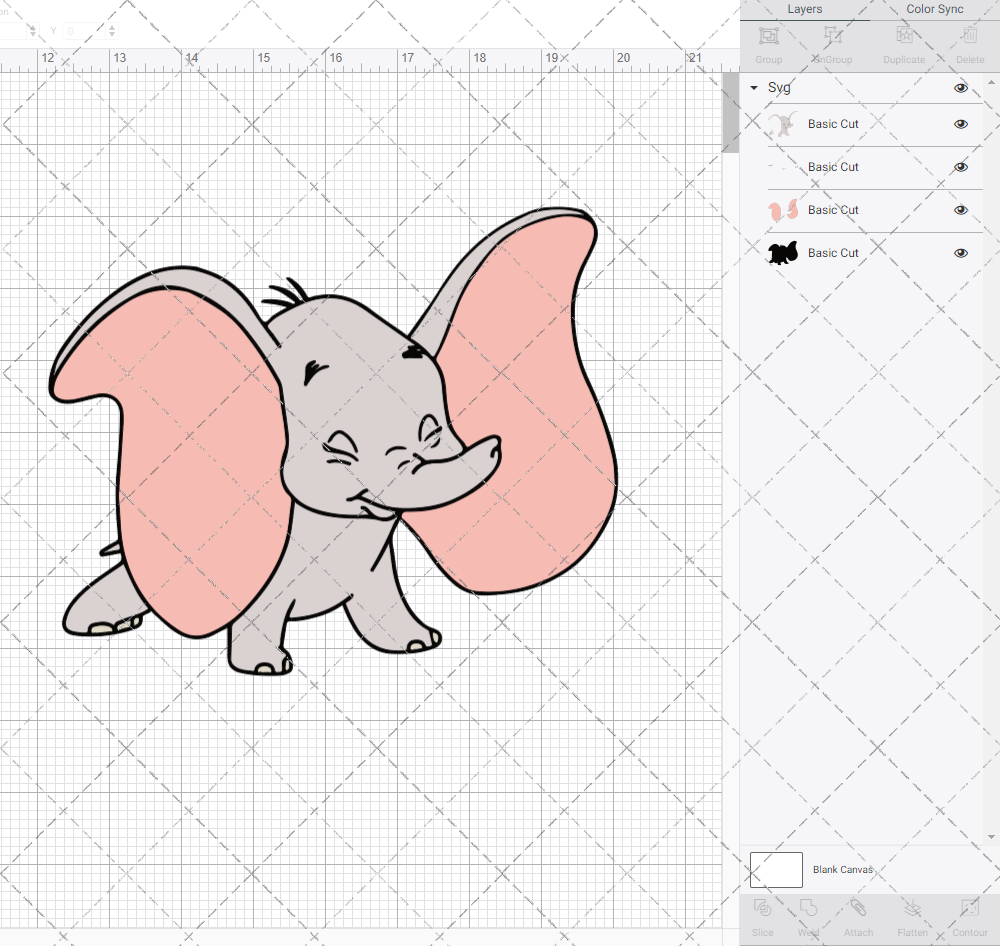Click the Delete trash icon
Image resolution: width=1000 pixels, height=946 pixels.
coord(970,36)
